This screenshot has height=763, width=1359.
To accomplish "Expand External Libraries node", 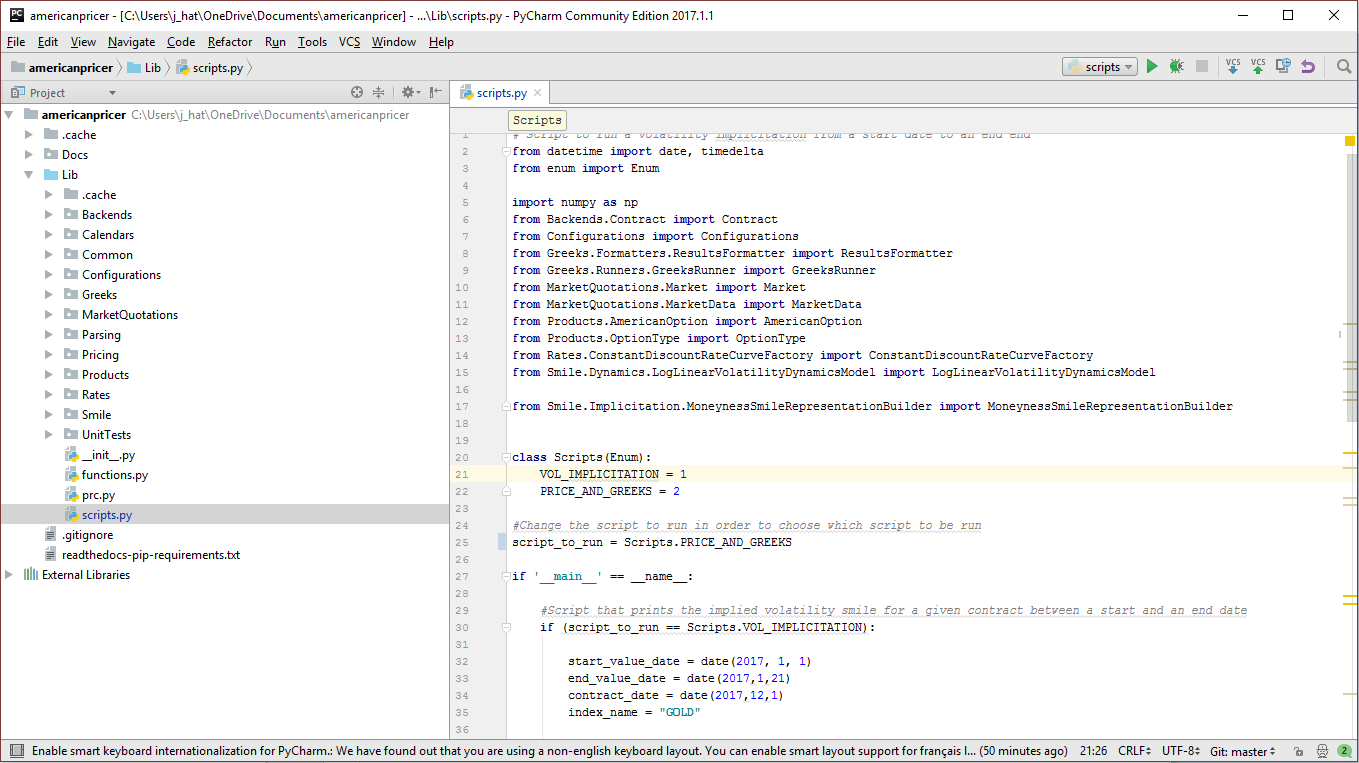I will tap(10, 575).
